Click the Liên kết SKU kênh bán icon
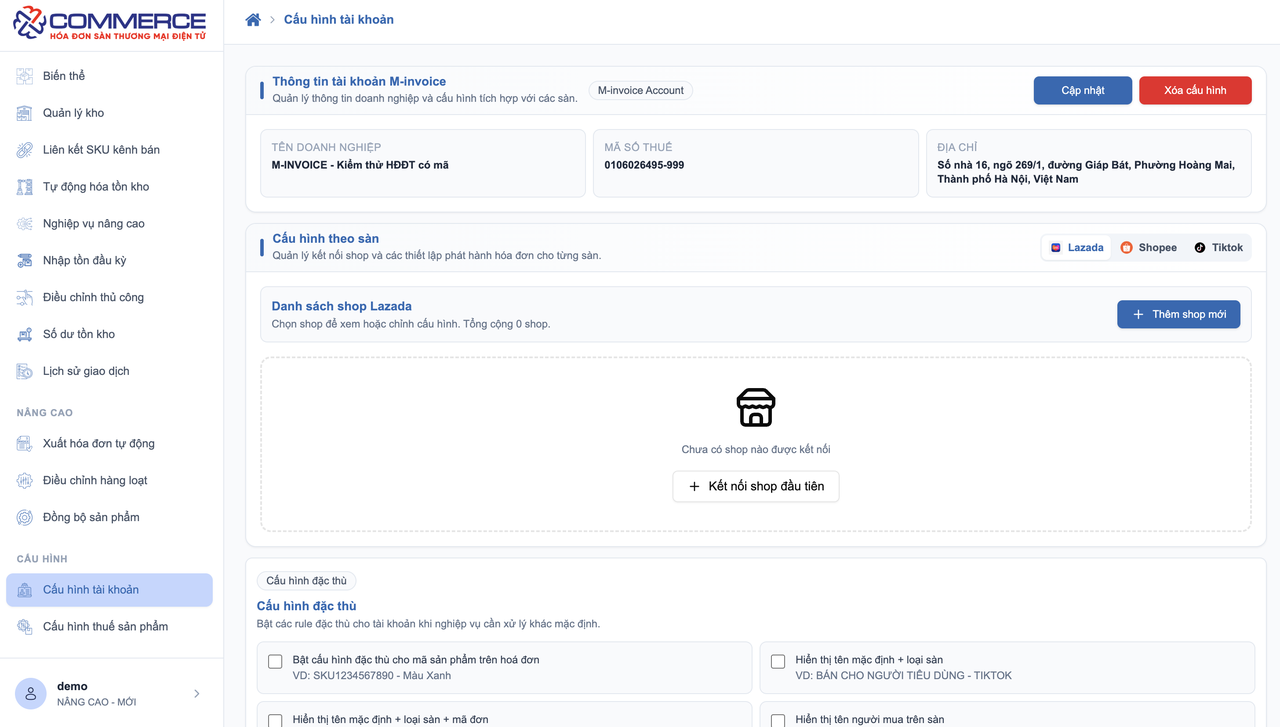 25,150
